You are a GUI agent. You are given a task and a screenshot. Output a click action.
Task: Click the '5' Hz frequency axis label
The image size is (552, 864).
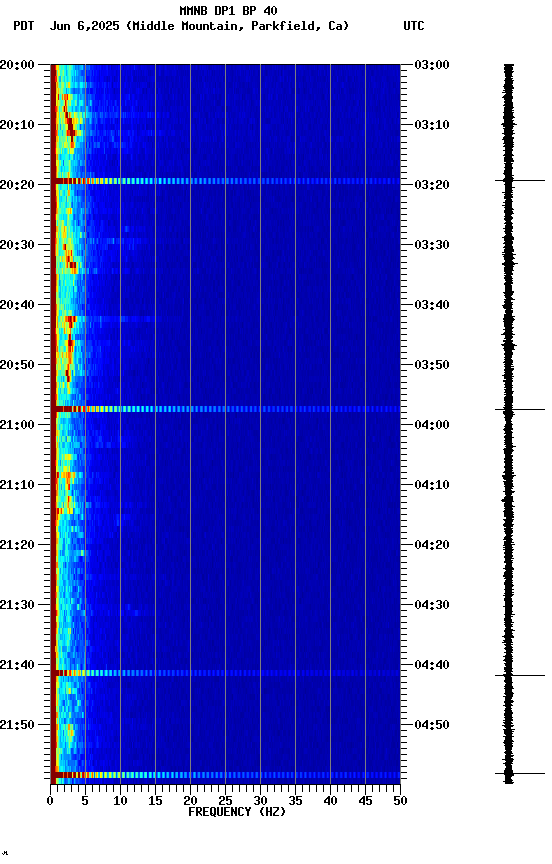85,801
